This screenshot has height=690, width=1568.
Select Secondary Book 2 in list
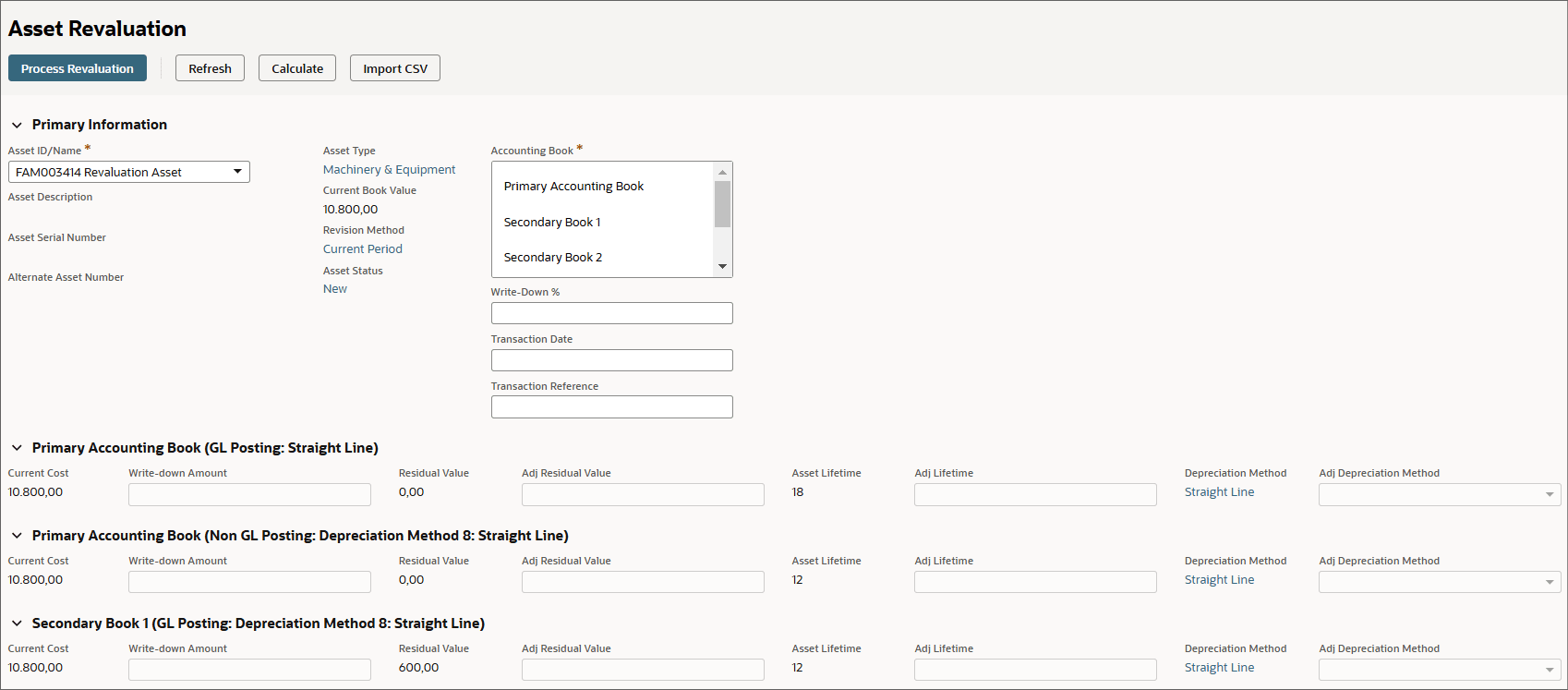[553, 257]
